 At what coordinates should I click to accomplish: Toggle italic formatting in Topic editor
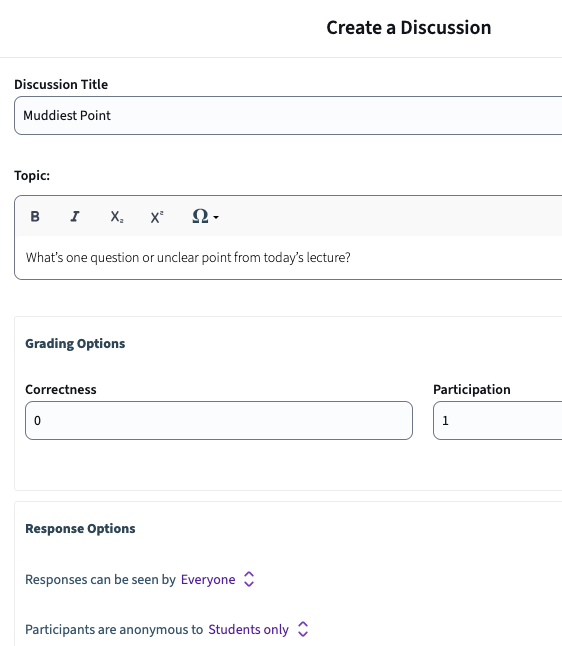coord(75,216)
